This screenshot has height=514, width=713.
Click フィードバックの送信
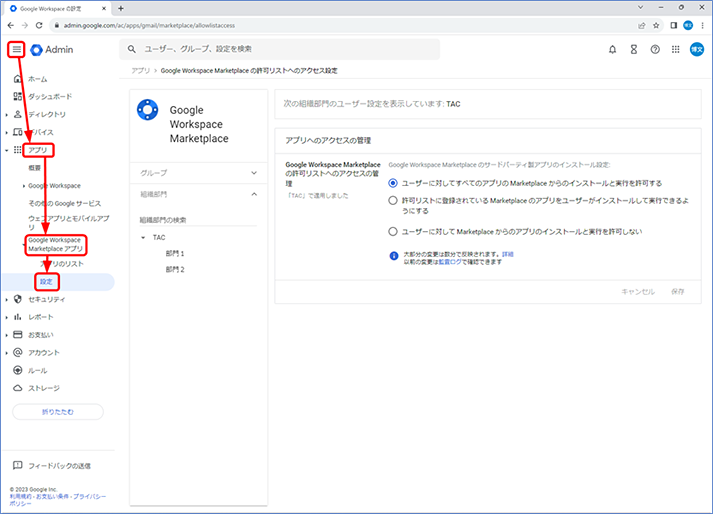[x=59, y=466]
